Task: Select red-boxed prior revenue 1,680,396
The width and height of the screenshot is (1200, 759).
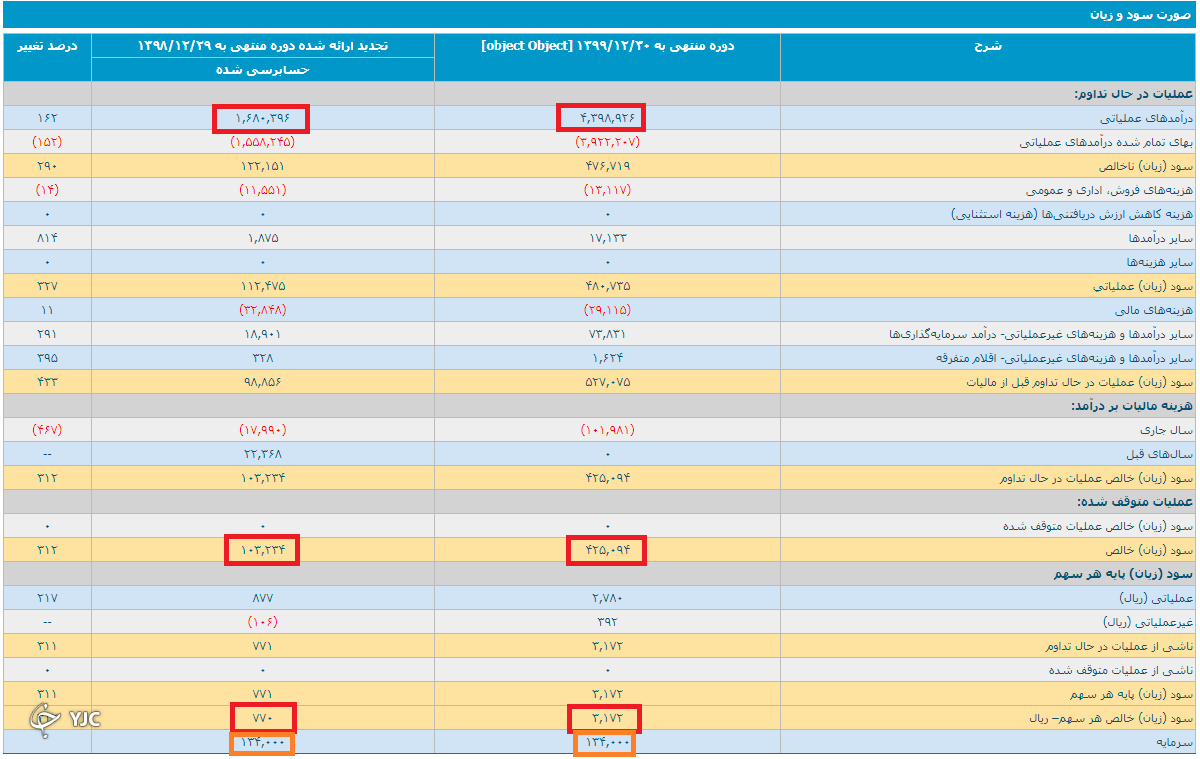Action: tap(262, 118)
